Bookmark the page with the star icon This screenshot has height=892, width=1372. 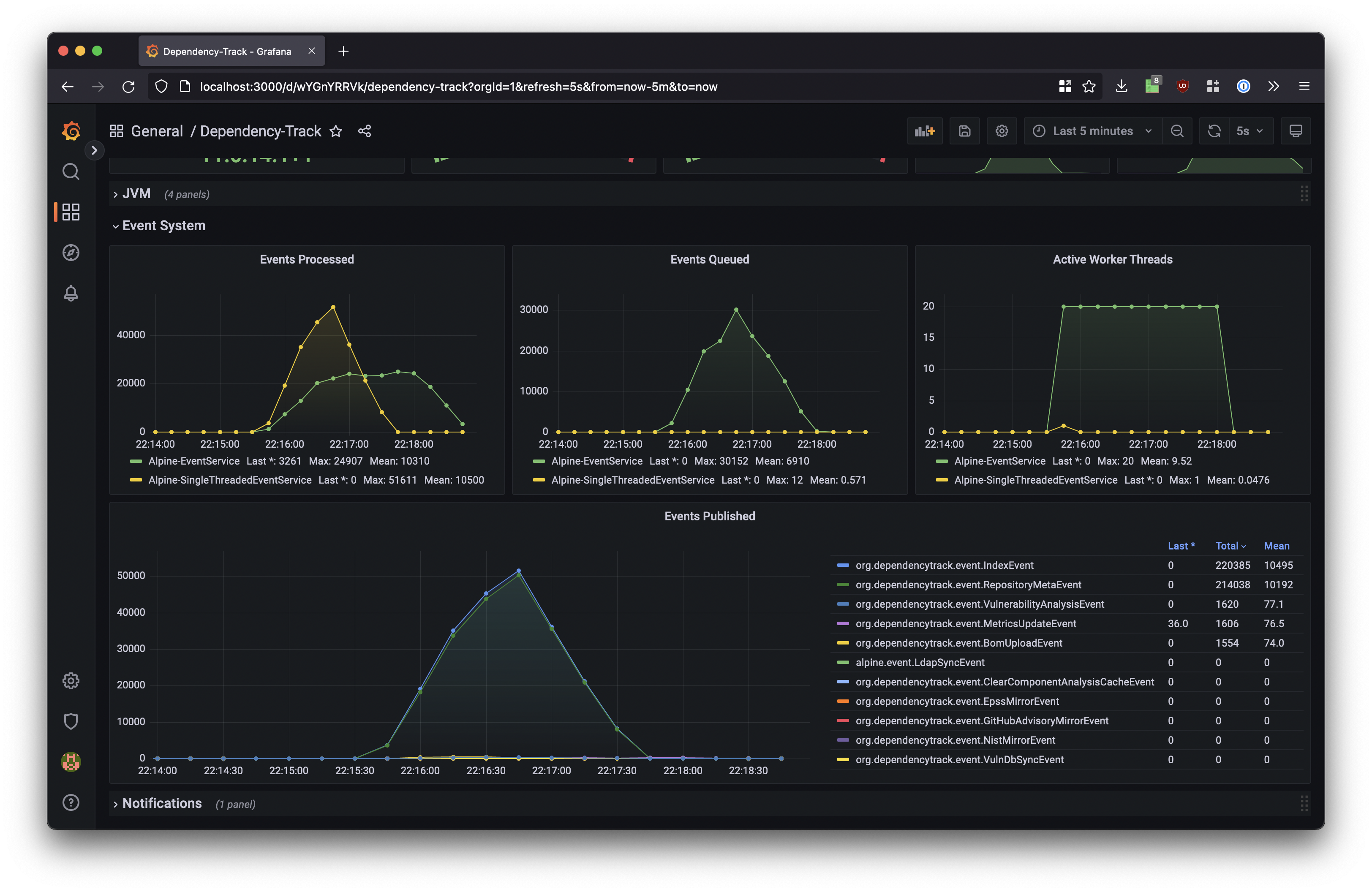click(x=1089, y=87)
